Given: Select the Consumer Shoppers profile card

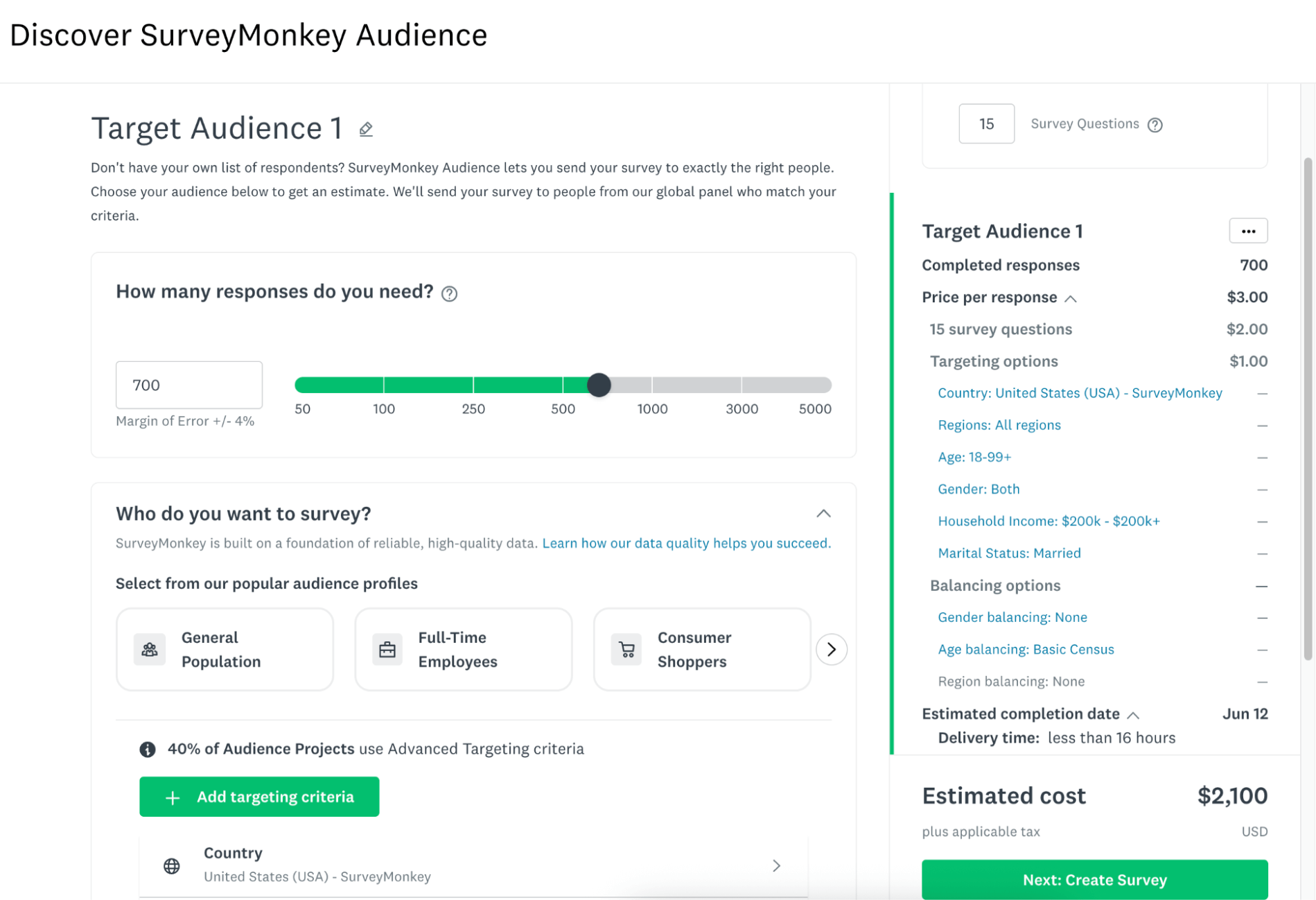Looking at the screenshot, I should [x=702, y=650].
